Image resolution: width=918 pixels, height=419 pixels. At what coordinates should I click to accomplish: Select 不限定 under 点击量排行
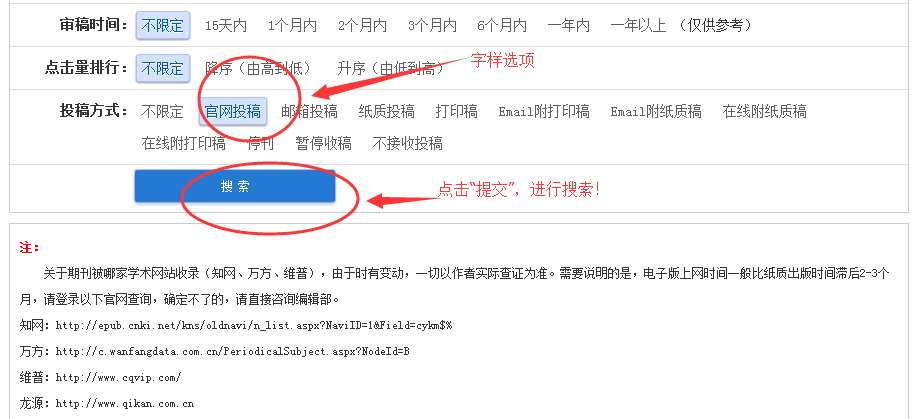pyautogui.click(x=163, y=68)
